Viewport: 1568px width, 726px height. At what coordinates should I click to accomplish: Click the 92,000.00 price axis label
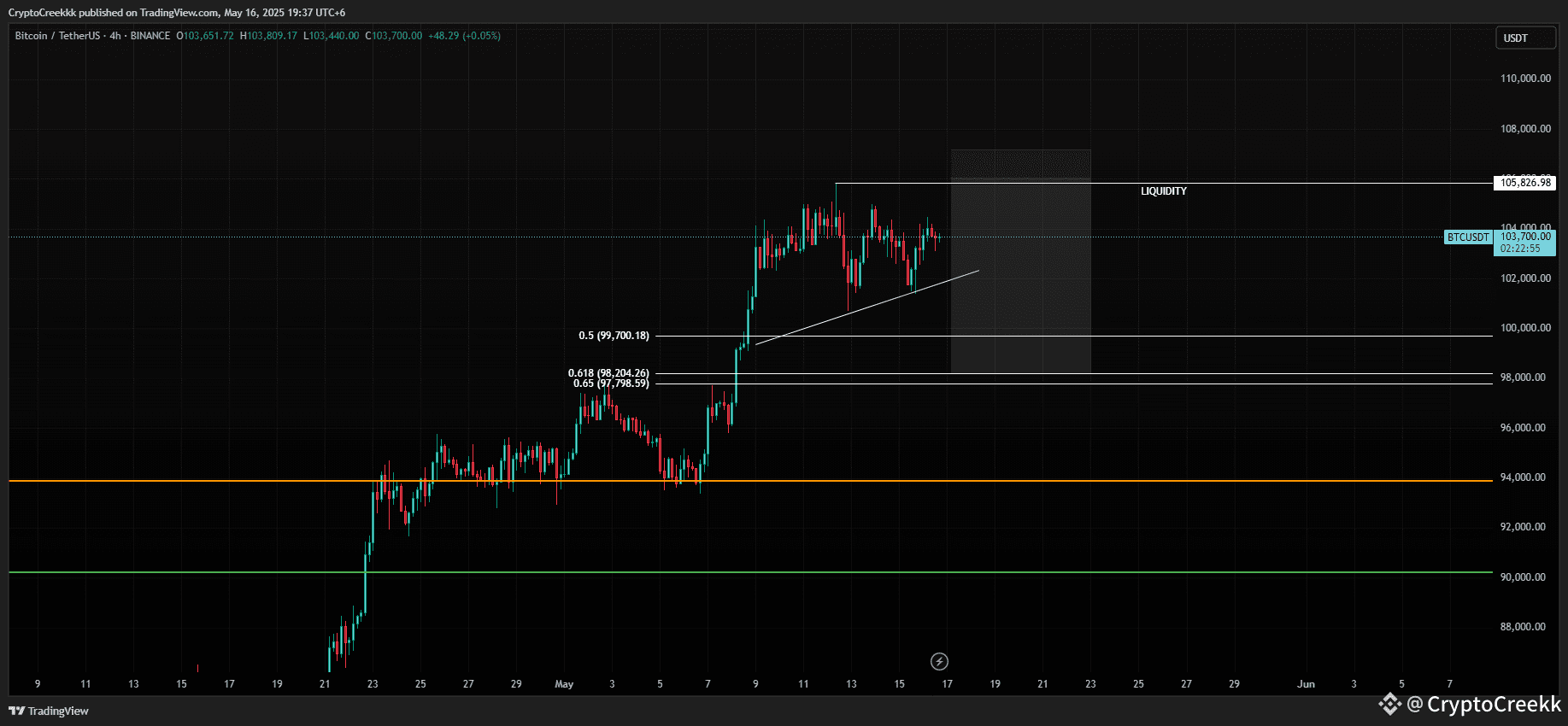(x=1523, y=527)
